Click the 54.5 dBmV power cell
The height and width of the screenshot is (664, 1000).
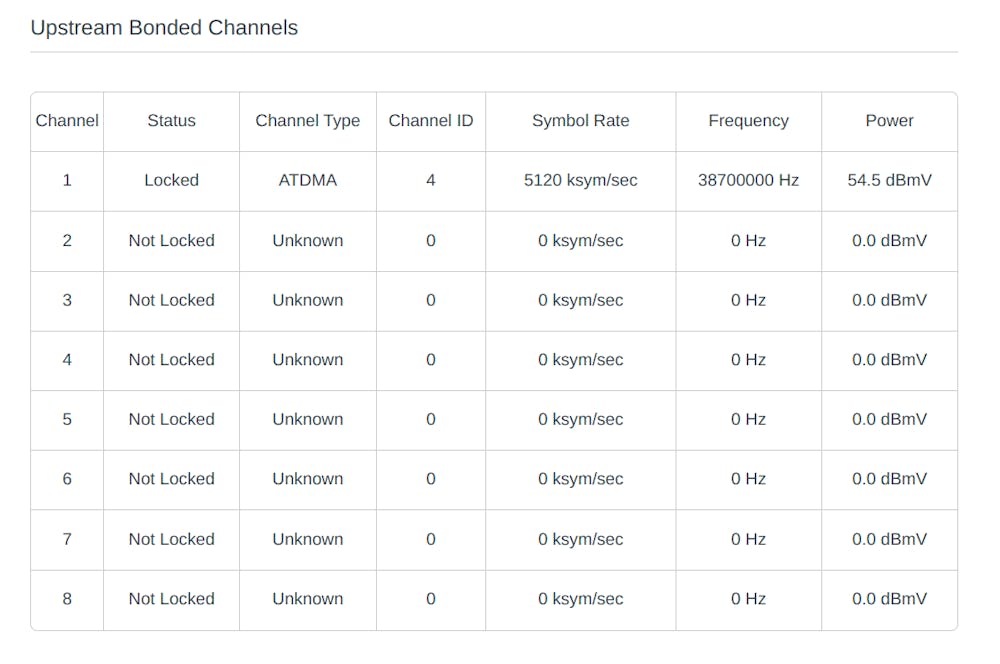[x=889, y=181]
